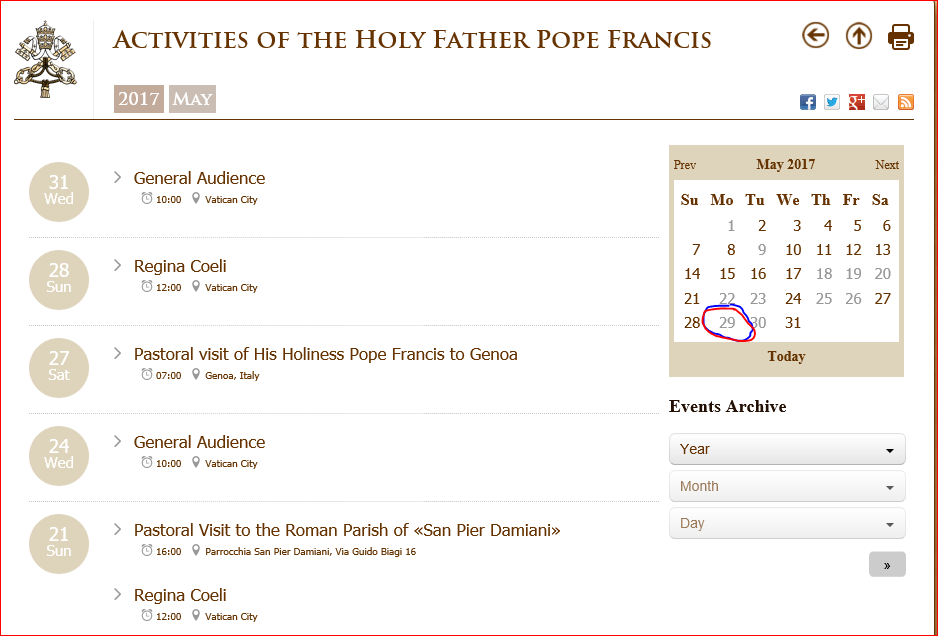
Task: Open the RSS feed icon
Action: [906, 102]
